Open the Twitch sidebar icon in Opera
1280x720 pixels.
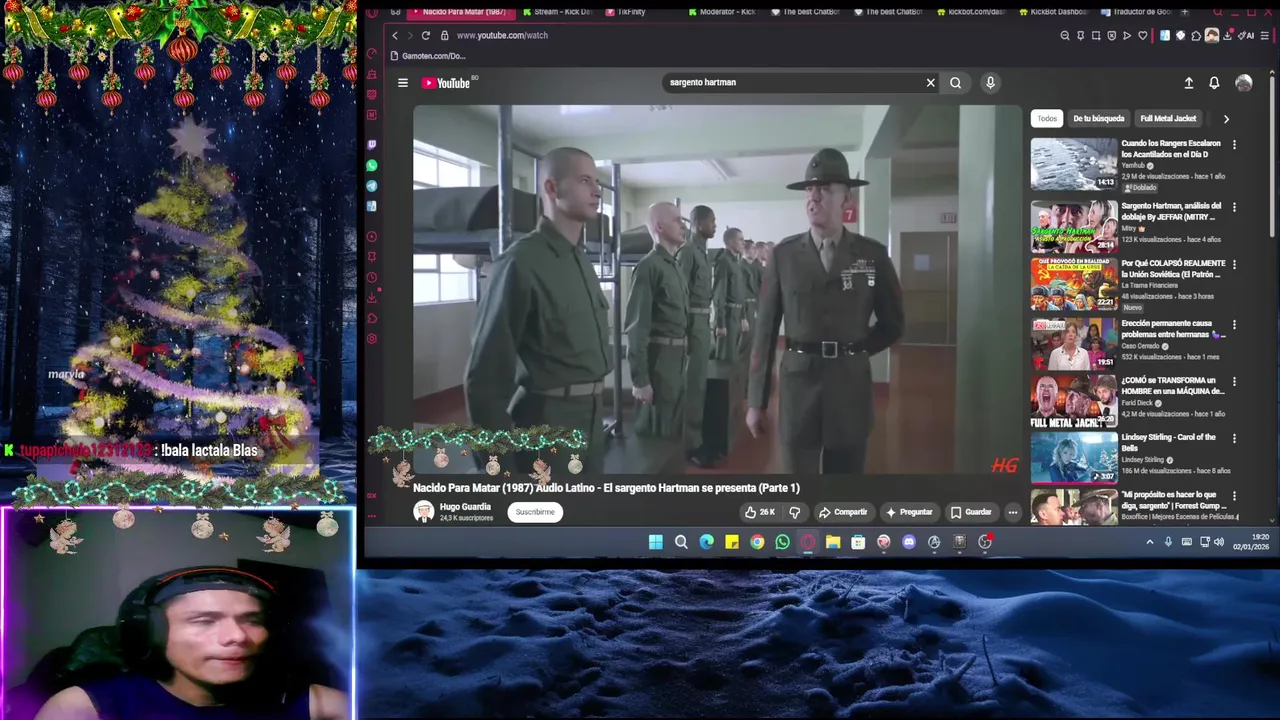372,145
